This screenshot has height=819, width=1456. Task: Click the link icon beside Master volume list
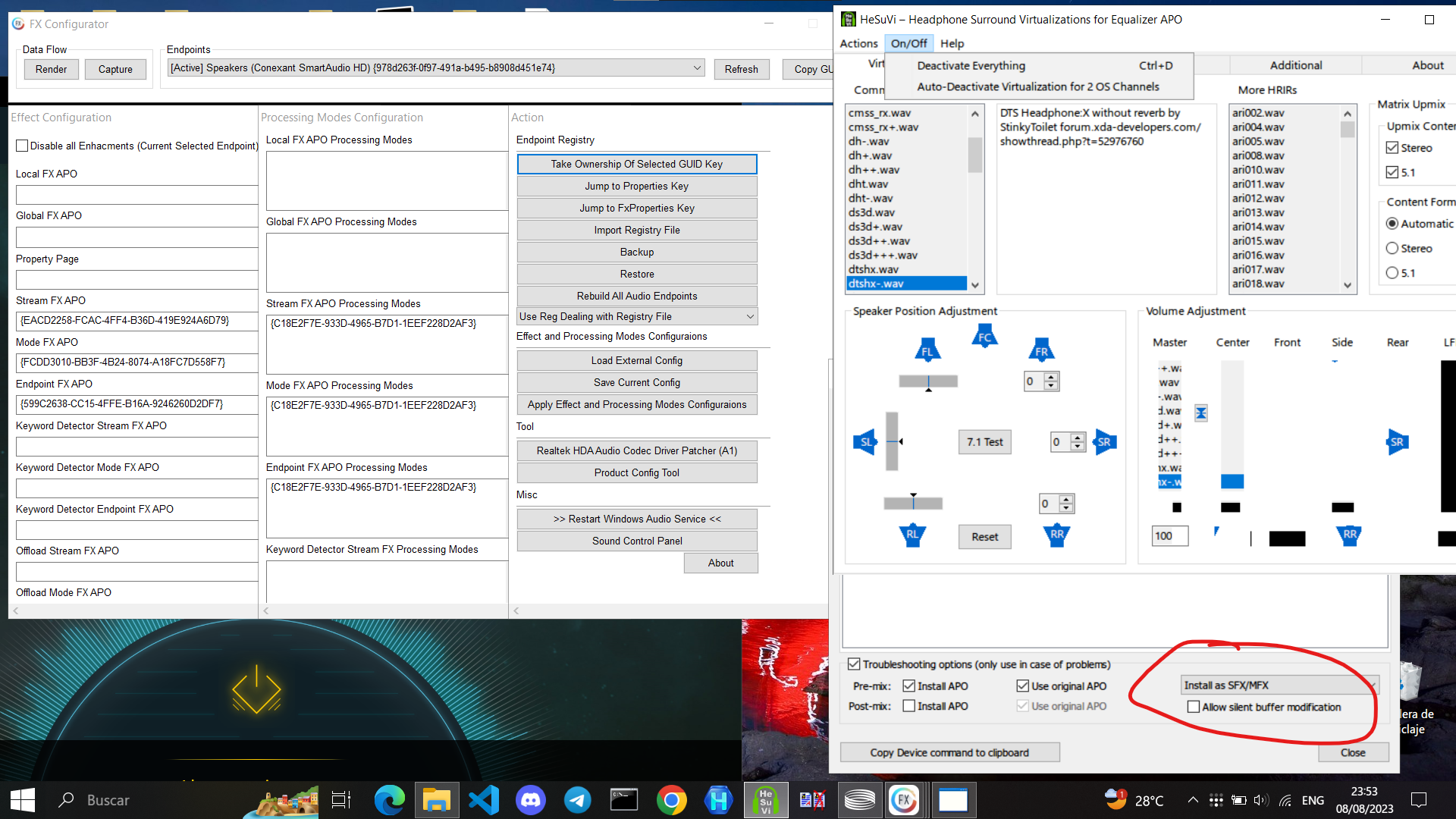pos(1201,413)
